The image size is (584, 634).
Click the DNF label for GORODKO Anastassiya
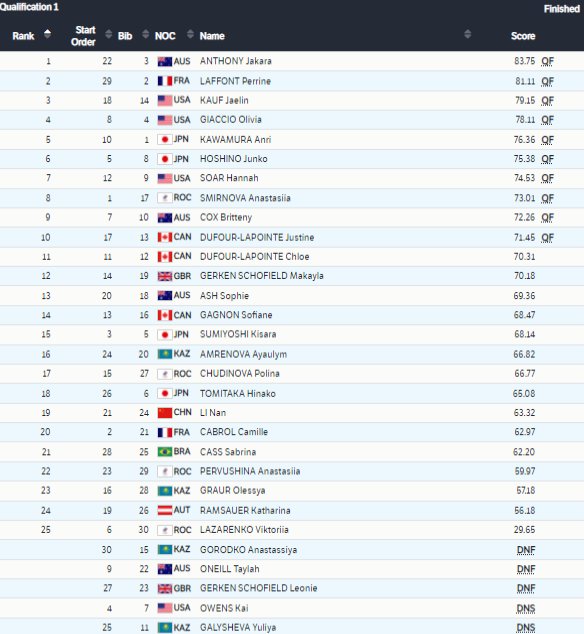click(x=526, y=550)
